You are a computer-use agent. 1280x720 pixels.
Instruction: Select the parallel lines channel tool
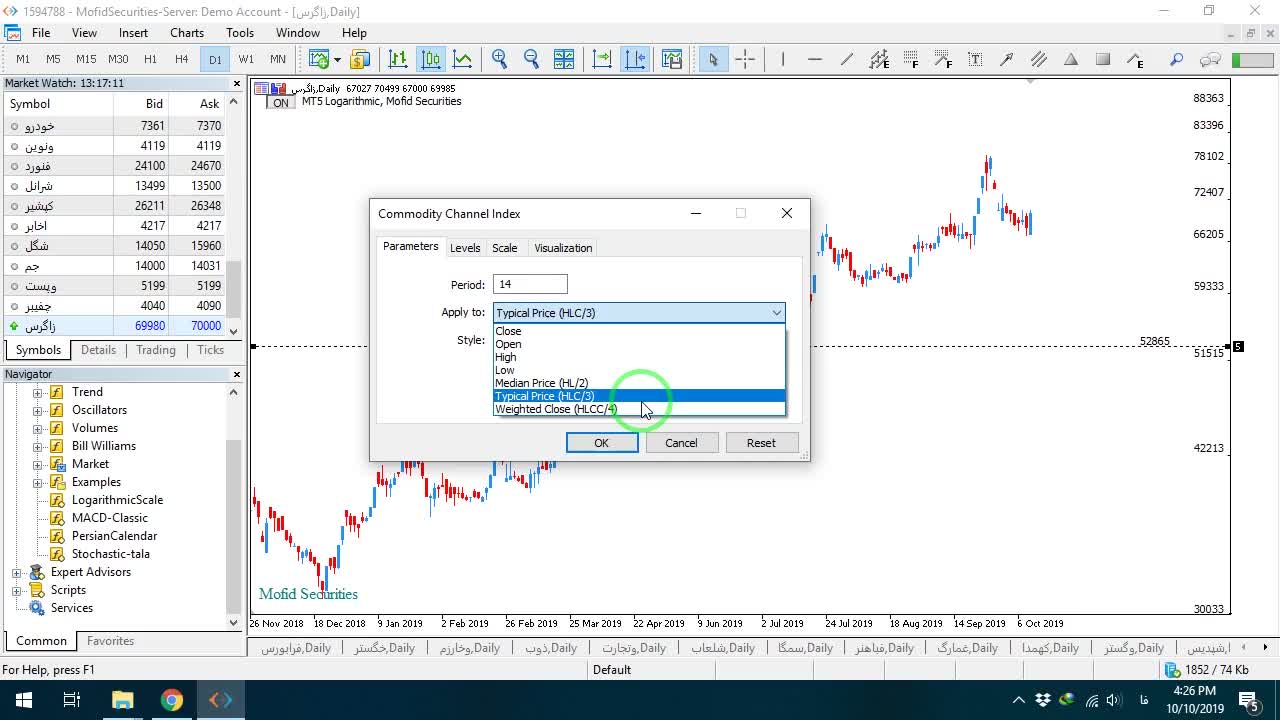click(x=1039, y=59)
